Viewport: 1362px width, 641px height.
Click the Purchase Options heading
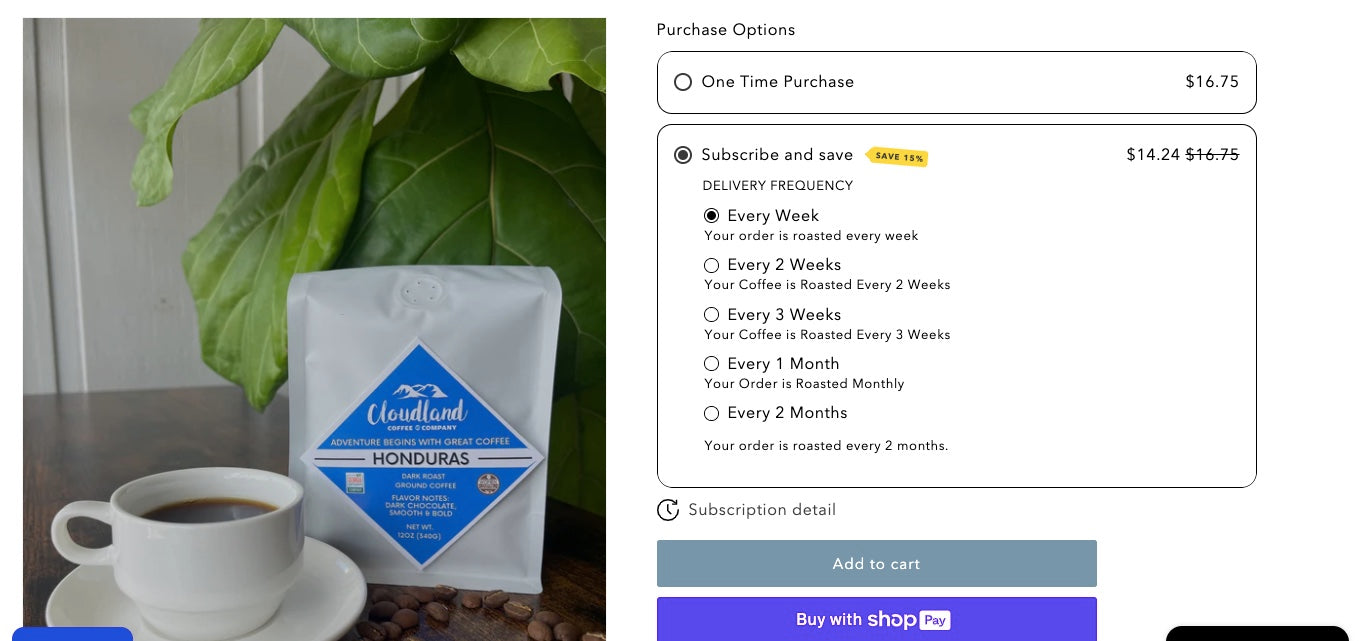pyautogui.click(x=726, y=30)
